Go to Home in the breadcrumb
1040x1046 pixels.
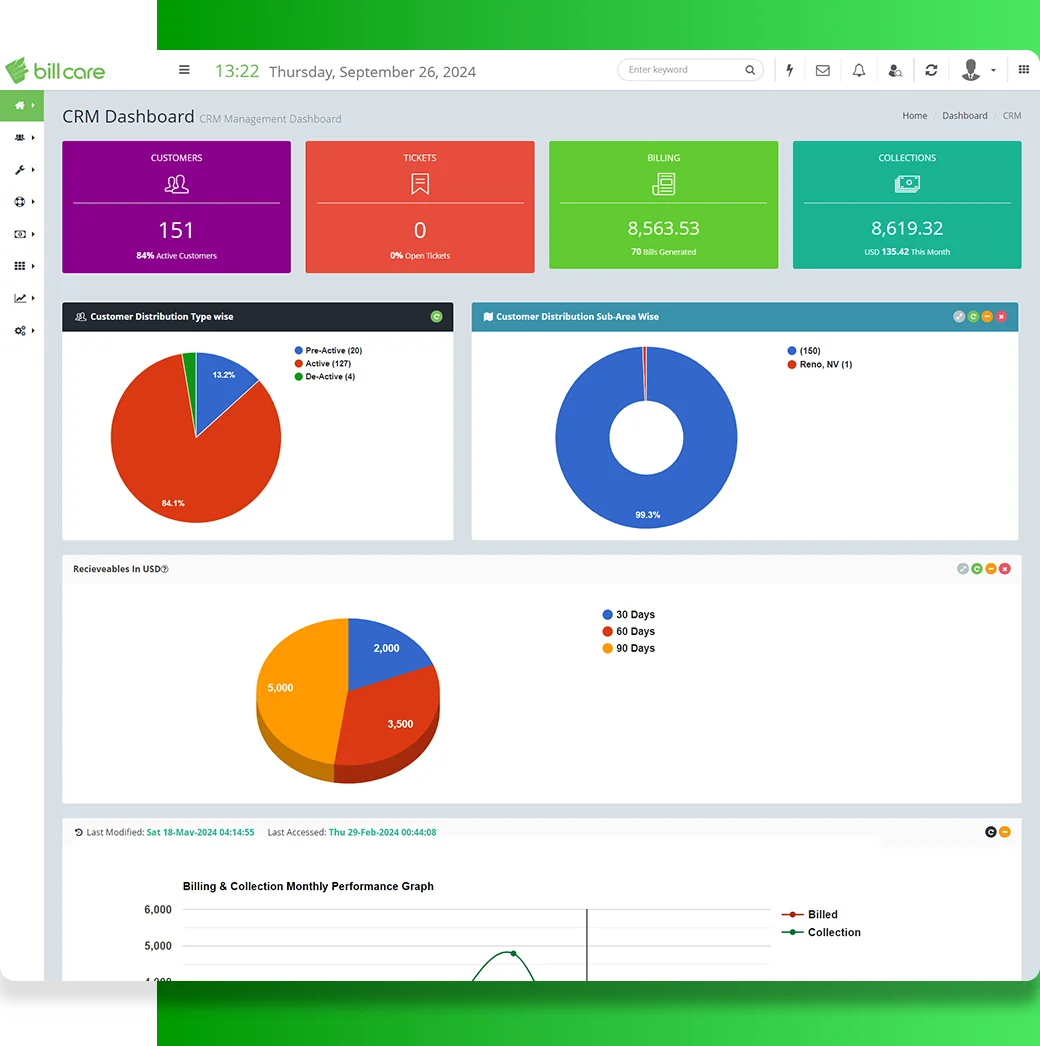tap(914, 116)
